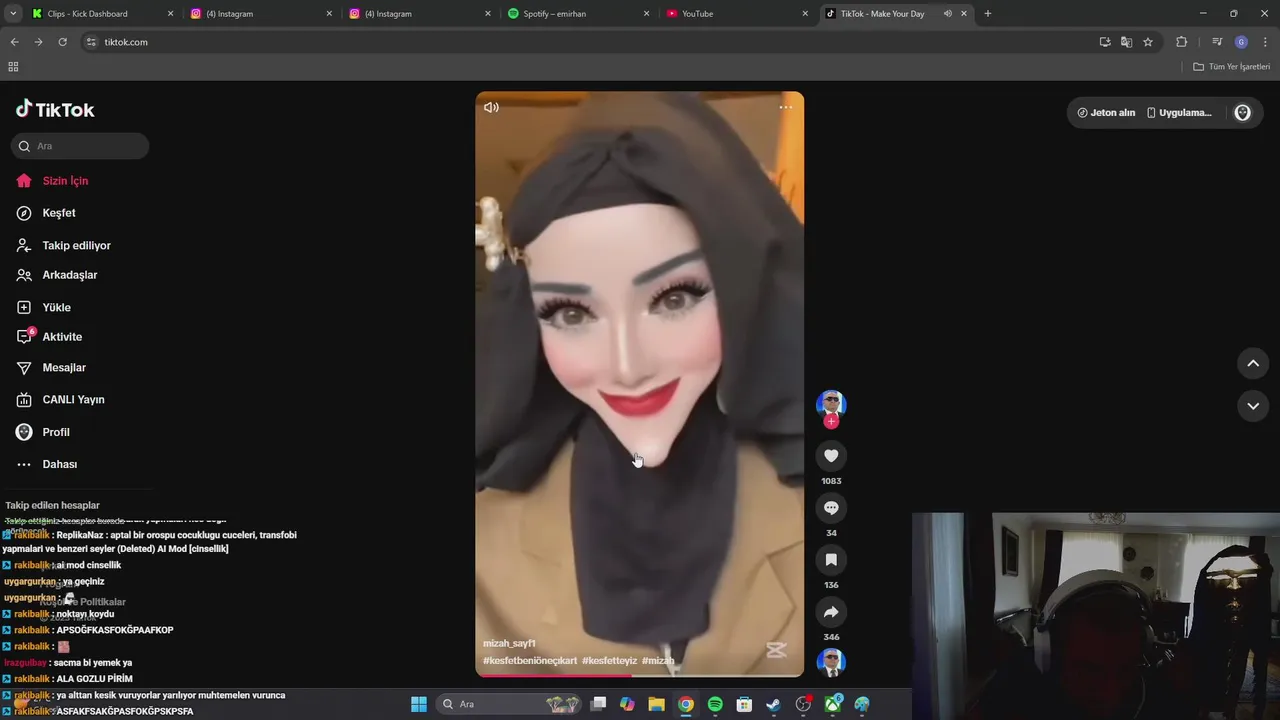Open Microsoft Store from the taskbar
Image resolution: width=1280 pixels, height=720 pixels.
744,704
